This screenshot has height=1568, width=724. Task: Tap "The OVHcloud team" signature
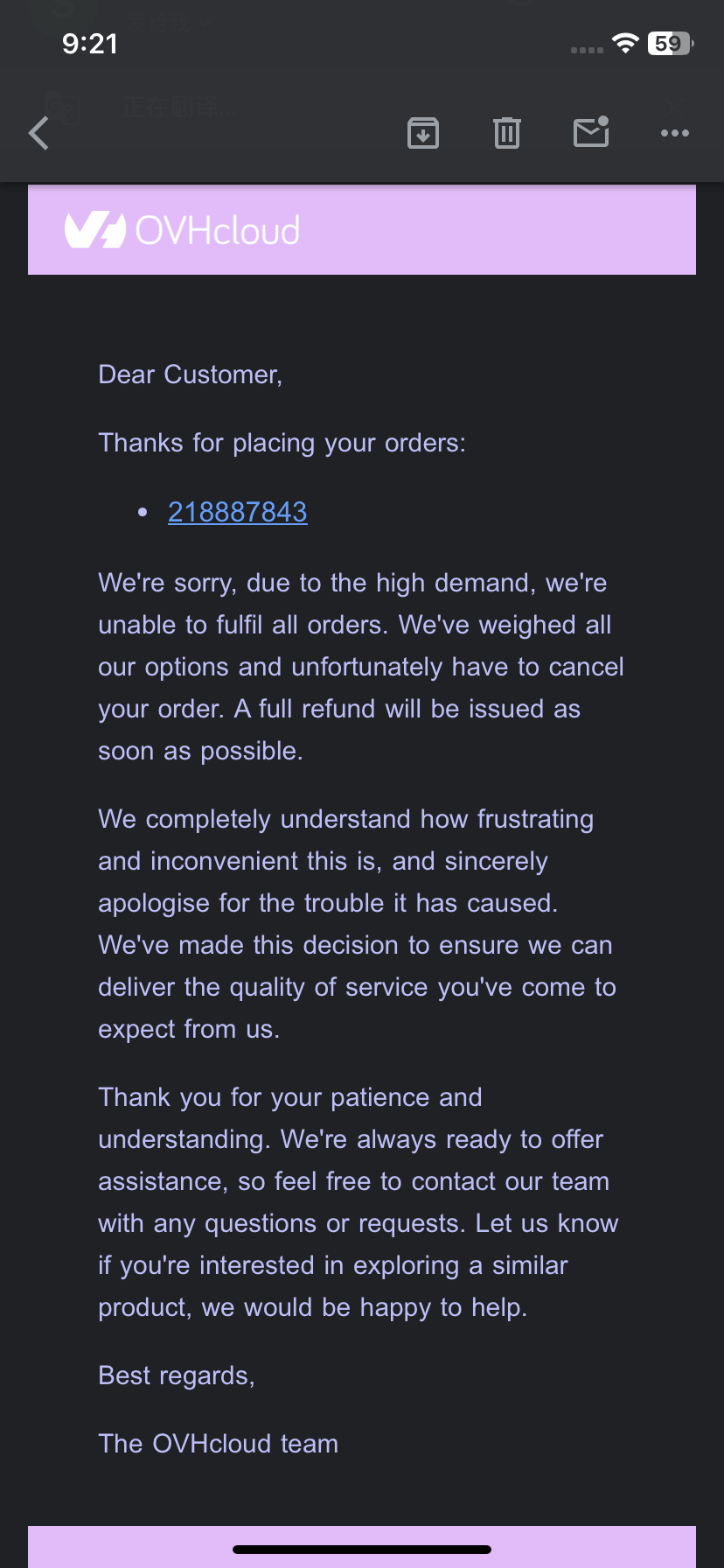219,1444
